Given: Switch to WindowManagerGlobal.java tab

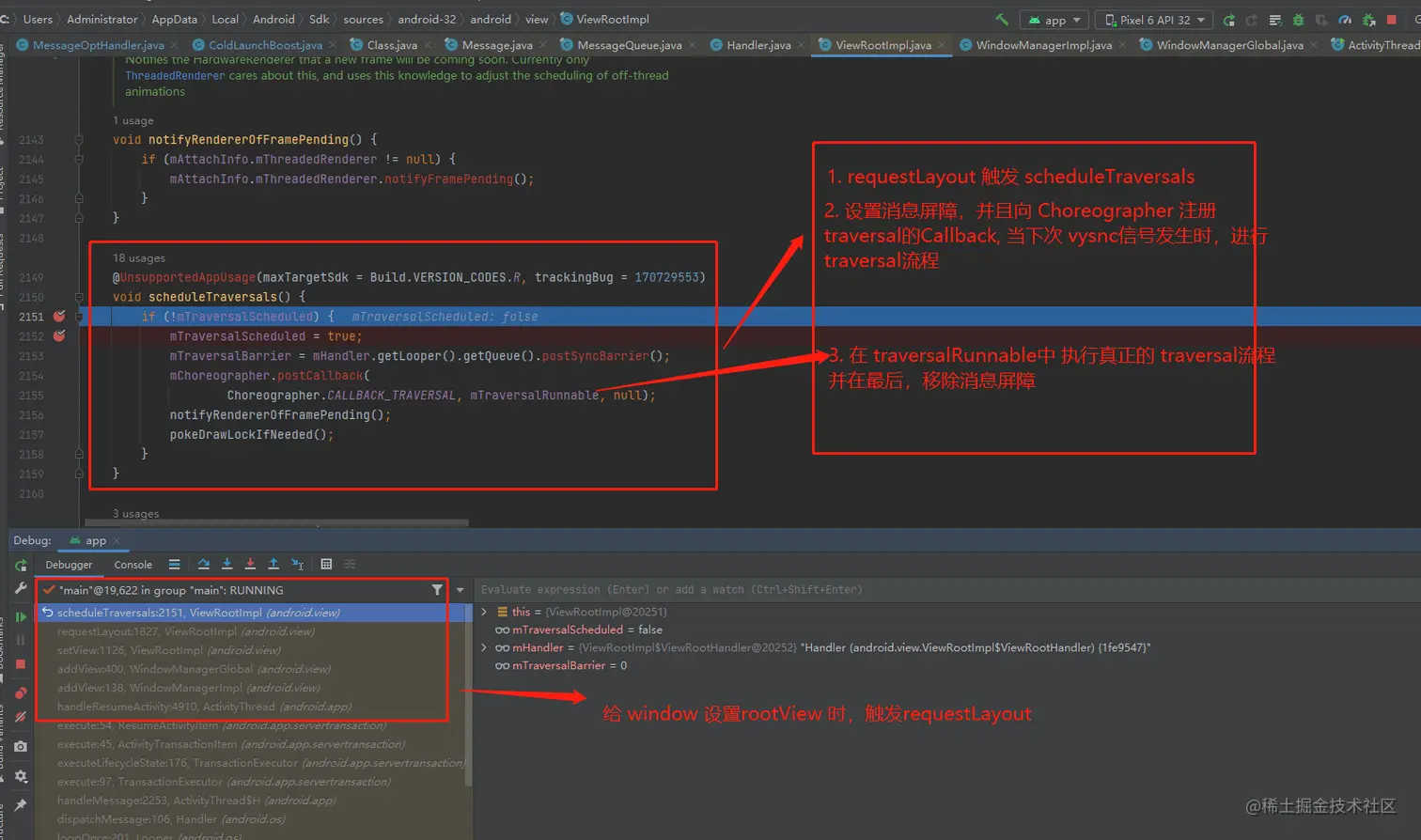Looking at the screenshot, I should click(x=1229, y=45).
